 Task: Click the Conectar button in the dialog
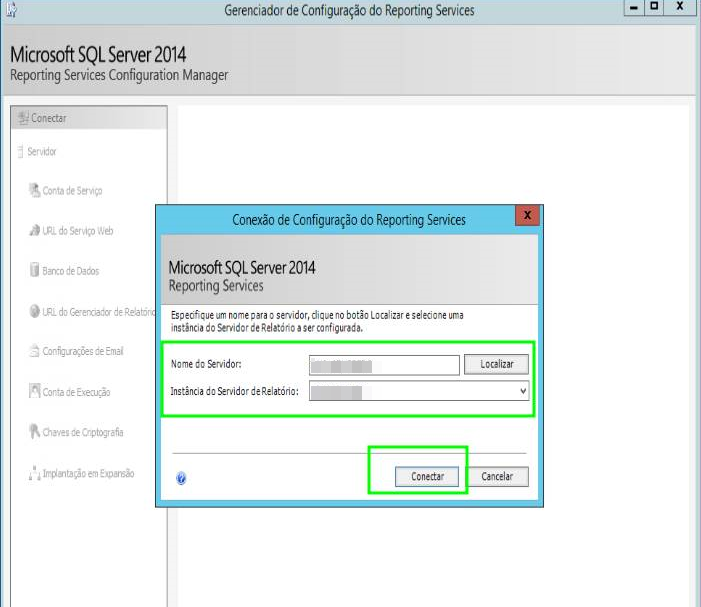[427, 476]
